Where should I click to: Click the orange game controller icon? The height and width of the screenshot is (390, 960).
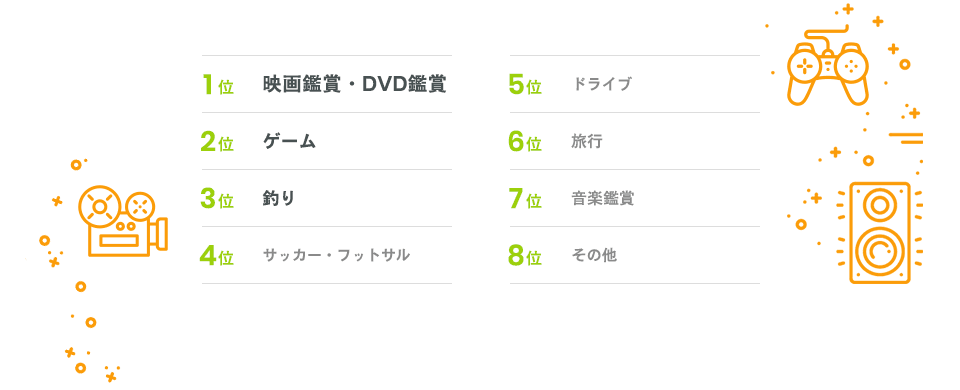(x=828, y=68)
